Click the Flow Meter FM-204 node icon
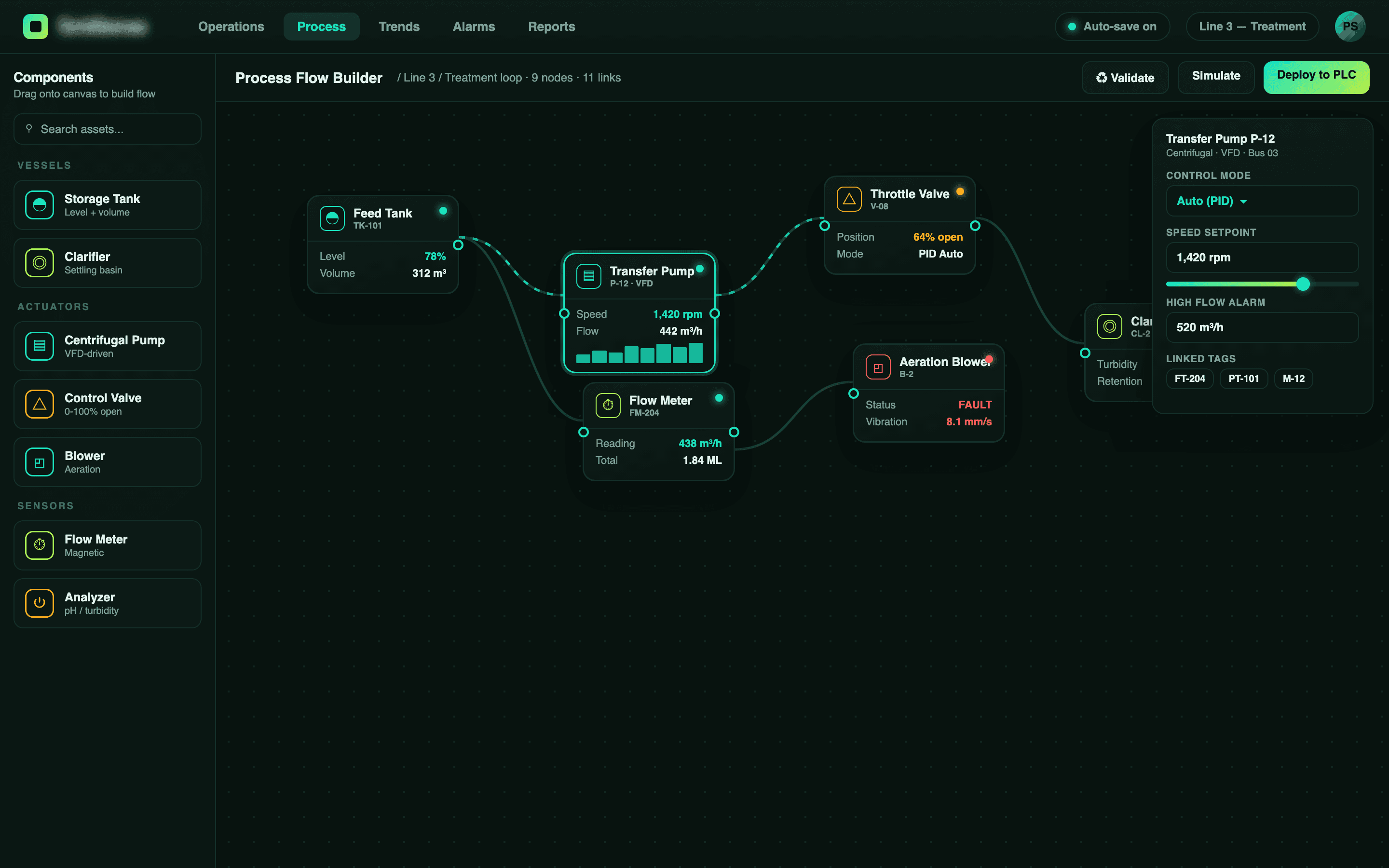1389x868 pixels. [x=608, y=405]
